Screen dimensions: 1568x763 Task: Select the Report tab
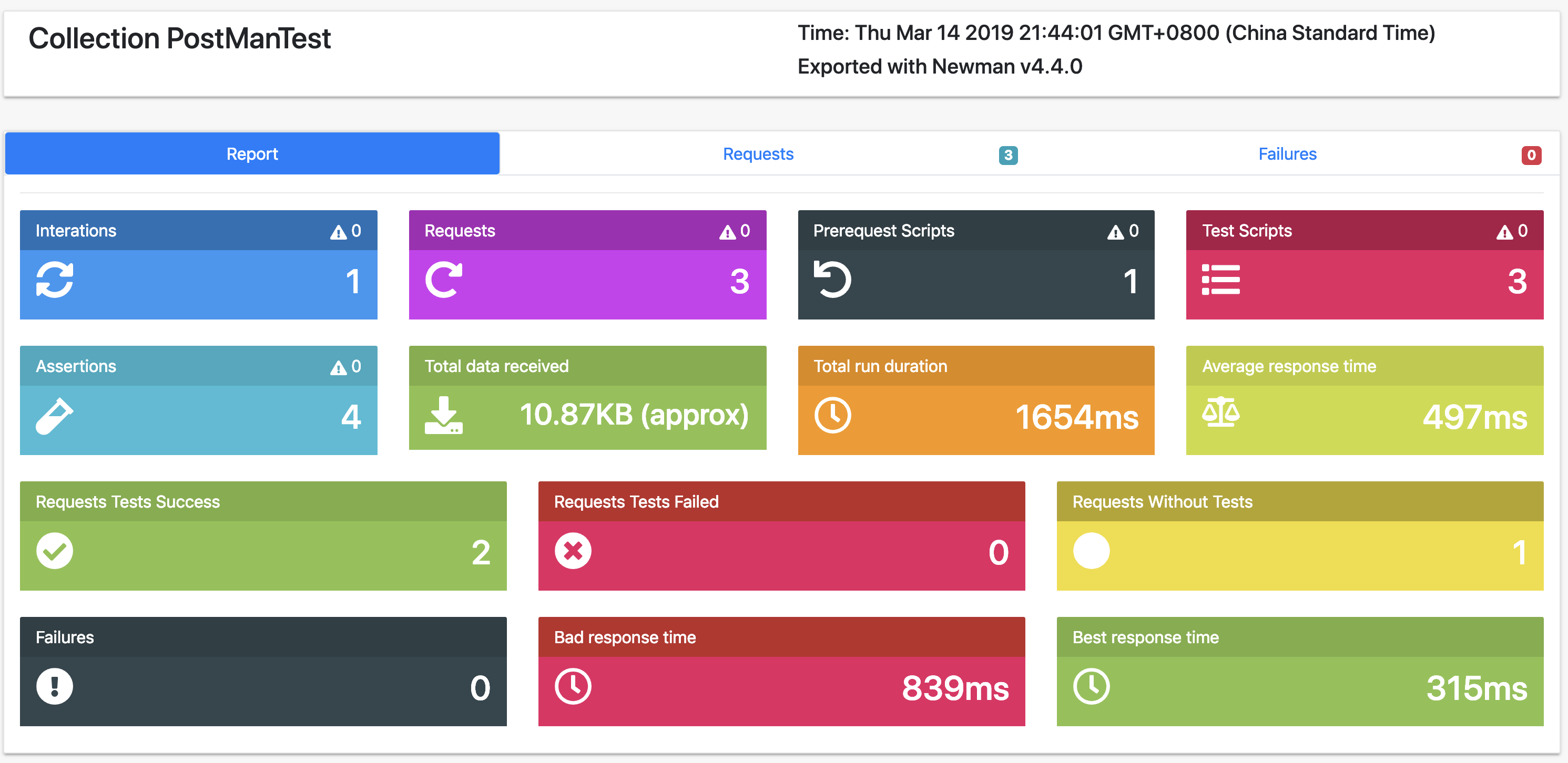tap(252, 154)
